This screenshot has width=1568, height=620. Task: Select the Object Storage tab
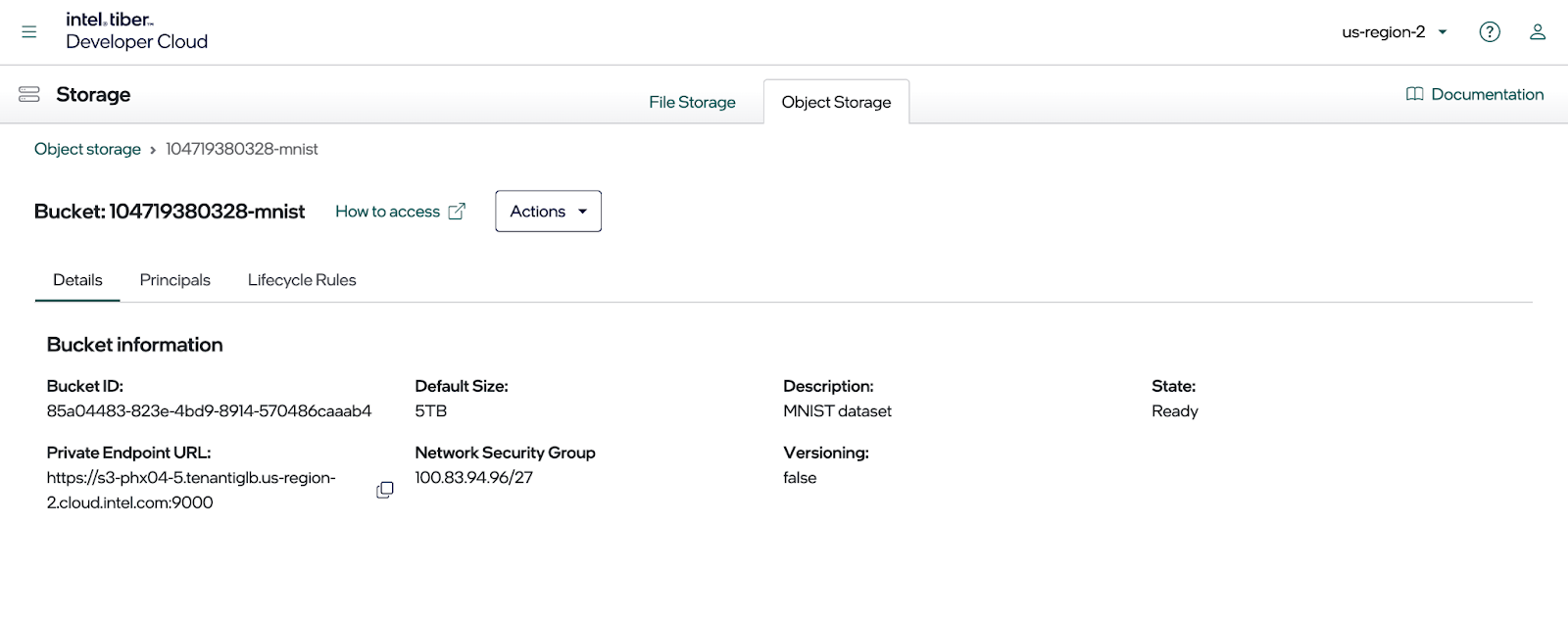pos(836,102)
